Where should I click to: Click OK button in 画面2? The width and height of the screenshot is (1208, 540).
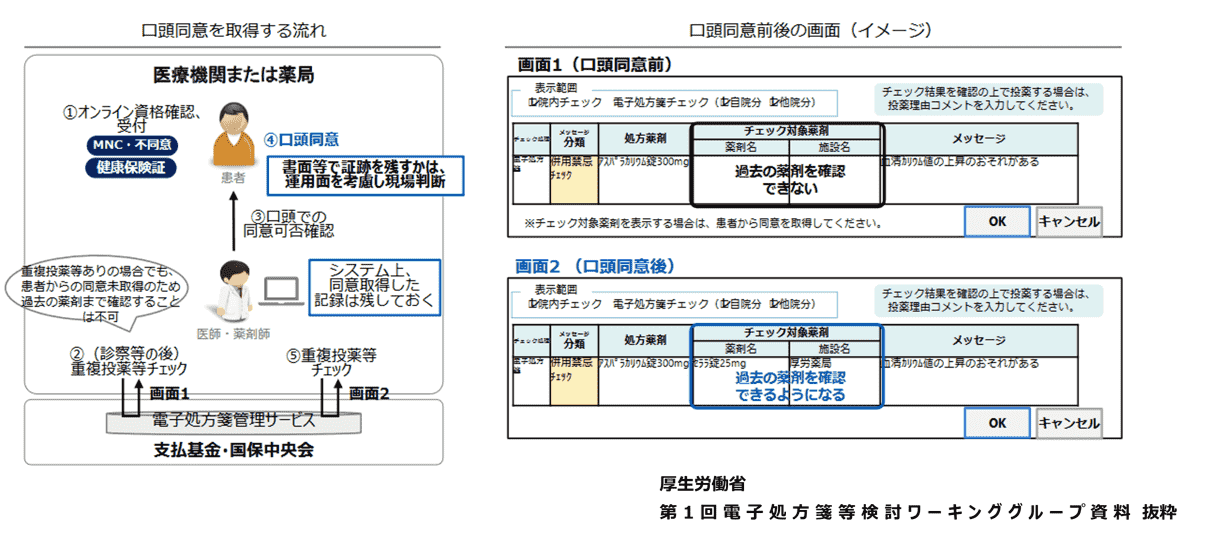click(997, 423)
